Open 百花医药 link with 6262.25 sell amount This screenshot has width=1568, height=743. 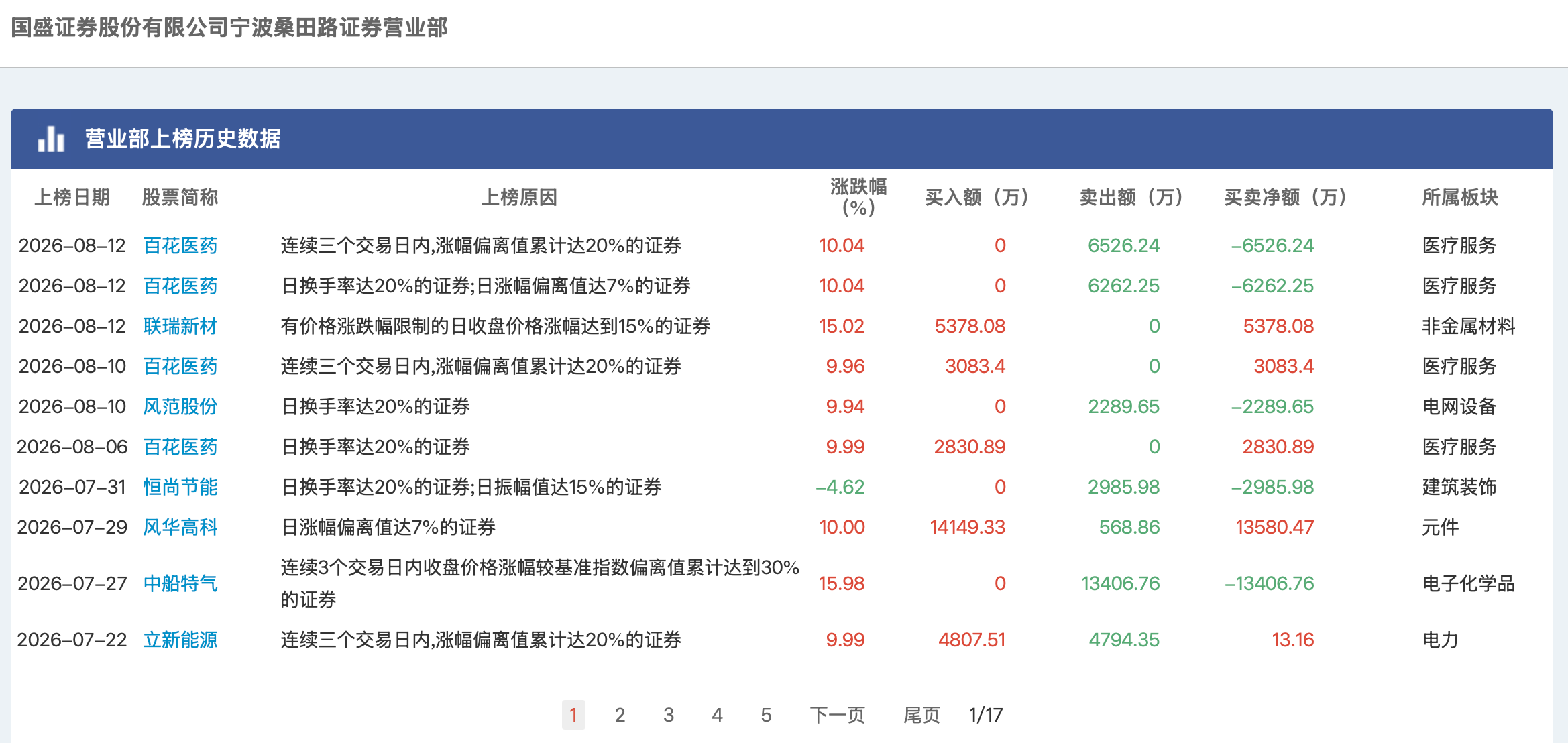[x=180, y=286]
